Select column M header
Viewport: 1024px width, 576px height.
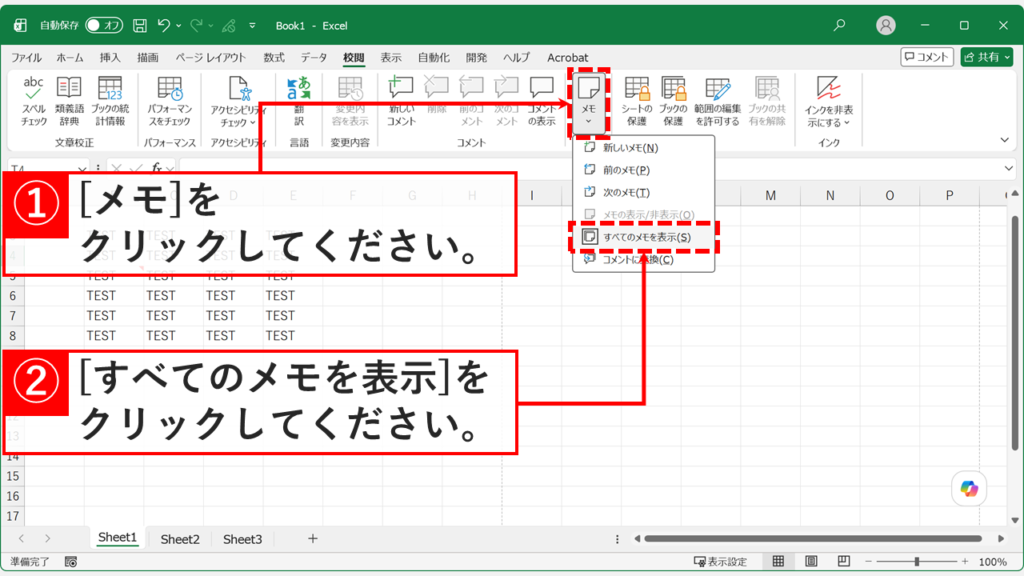point(771,195)
